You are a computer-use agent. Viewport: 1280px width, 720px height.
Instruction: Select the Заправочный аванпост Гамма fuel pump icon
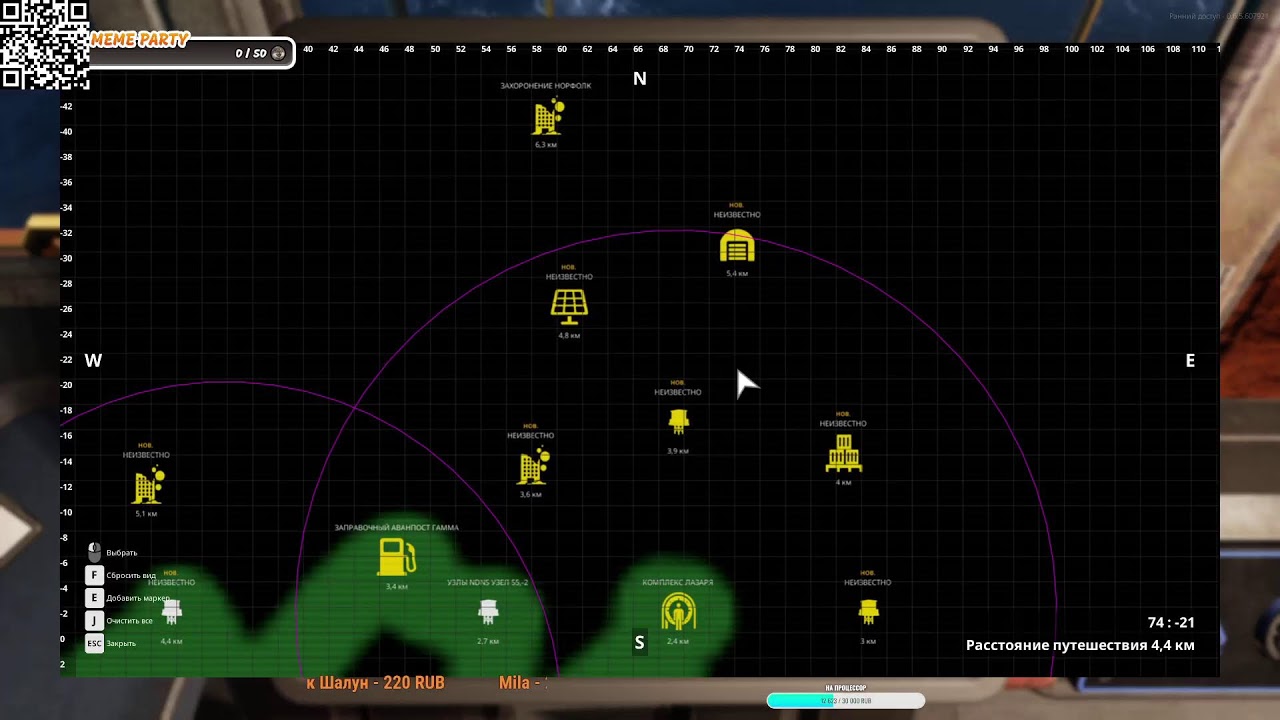(397, 557)
